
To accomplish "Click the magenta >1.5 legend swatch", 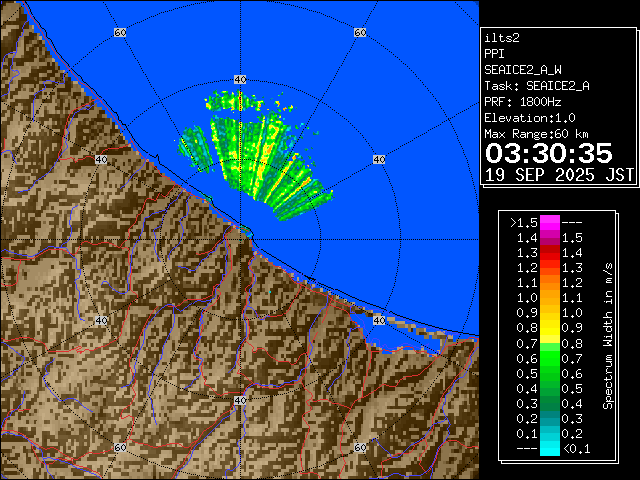I will tap(549, 222).
